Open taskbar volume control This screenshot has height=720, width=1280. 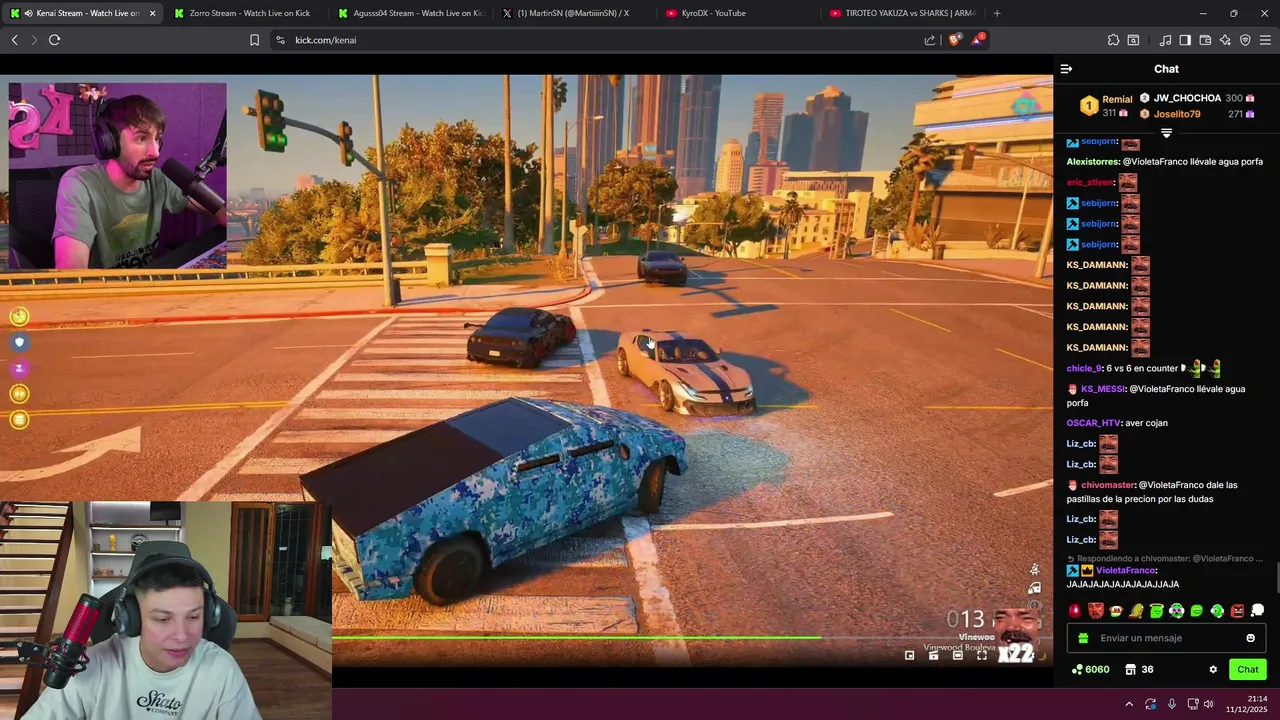coord(1209,704)
